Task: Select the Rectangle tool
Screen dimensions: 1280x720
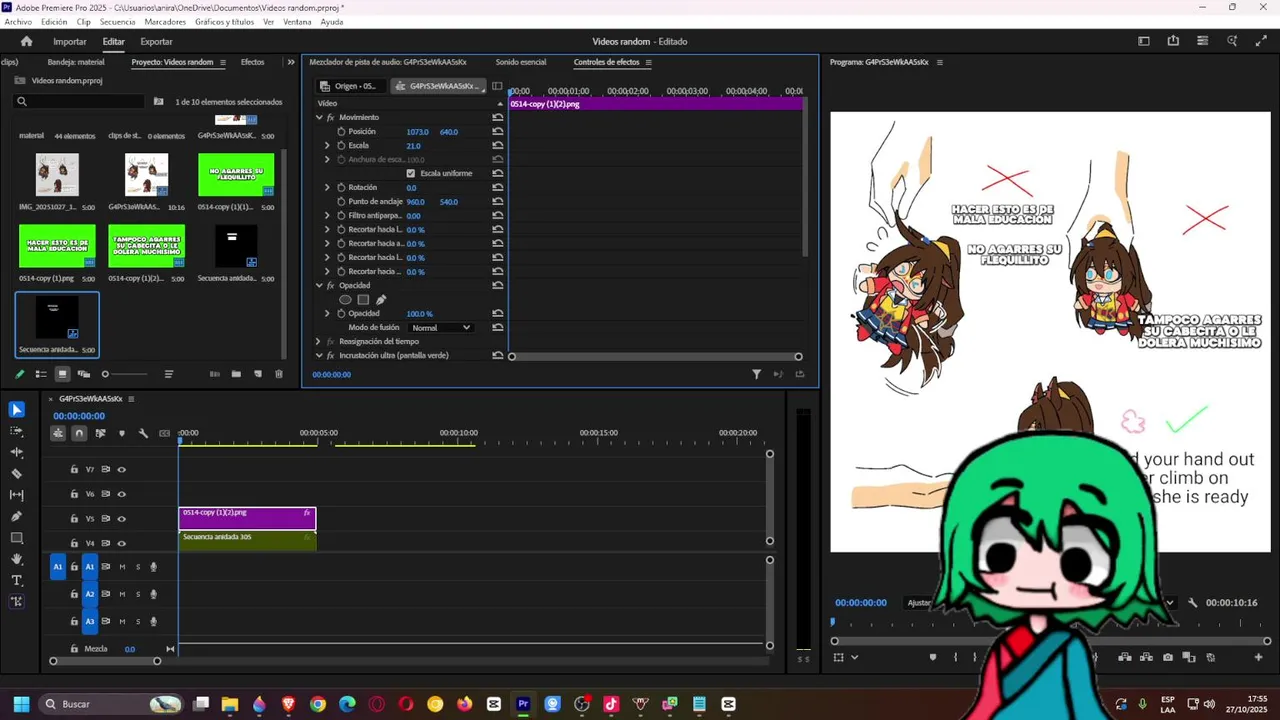Action: coord(16,538)
